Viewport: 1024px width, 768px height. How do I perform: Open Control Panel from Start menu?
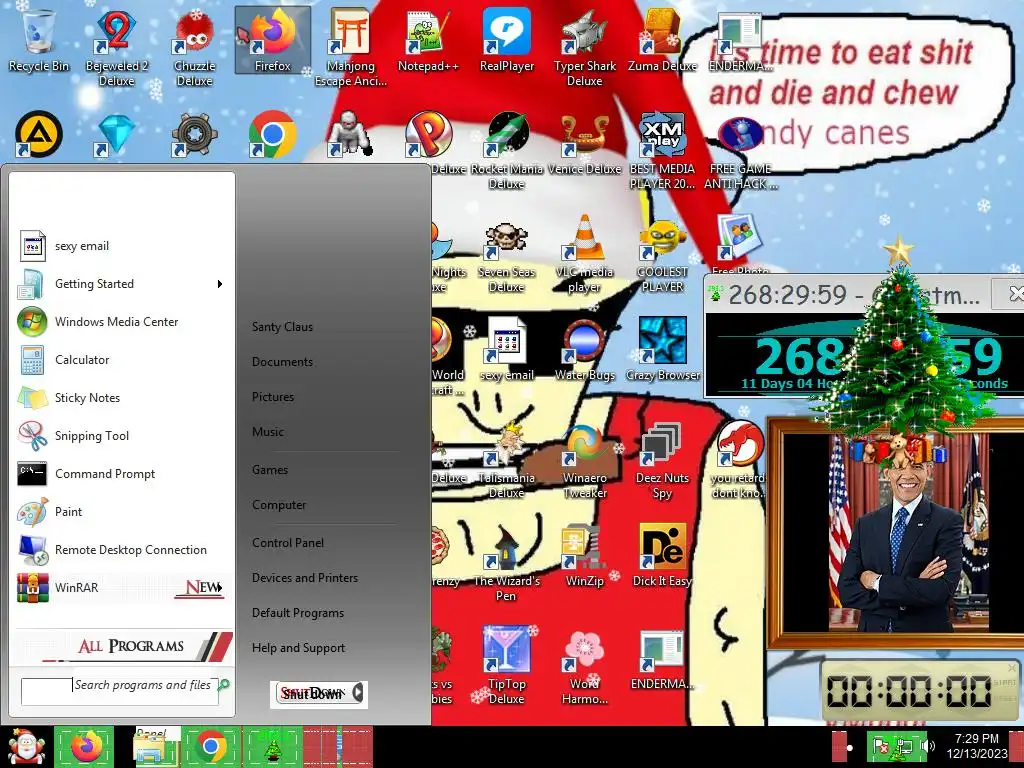pyautogui.click(x=288, y=543)
